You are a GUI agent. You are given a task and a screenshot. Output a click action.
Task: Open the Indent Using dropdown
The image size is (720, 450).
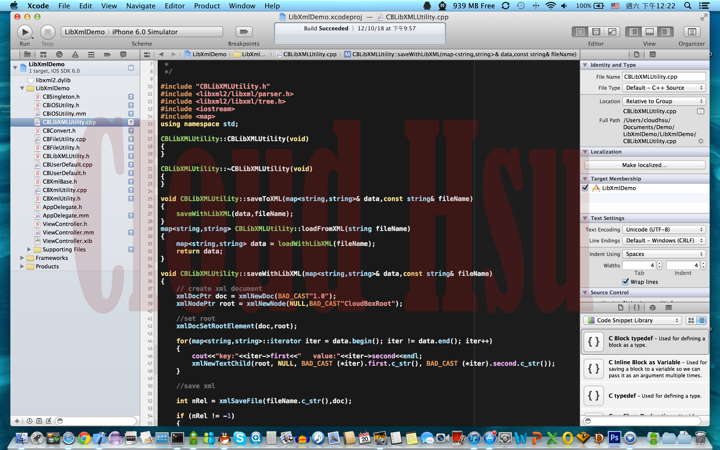click(x=664, y=254)
